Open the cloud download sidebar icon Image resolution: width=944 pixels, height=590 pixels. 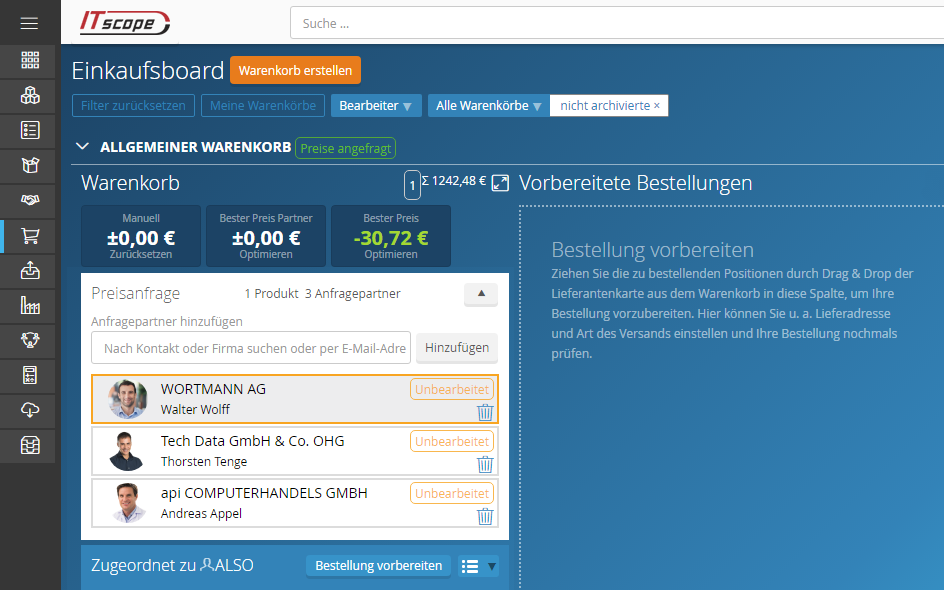tap(30, 410)
